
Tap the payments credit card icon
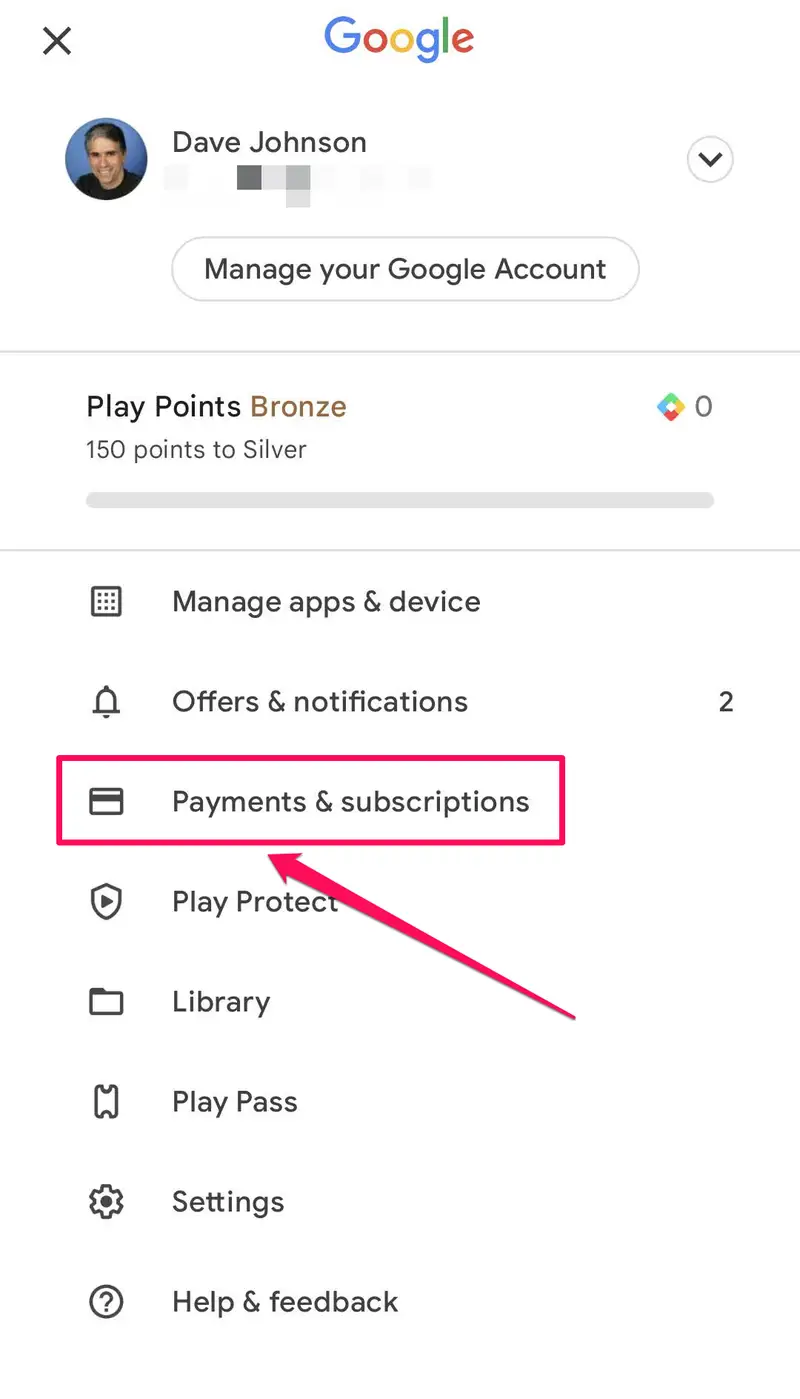click(x=106, y=801)
